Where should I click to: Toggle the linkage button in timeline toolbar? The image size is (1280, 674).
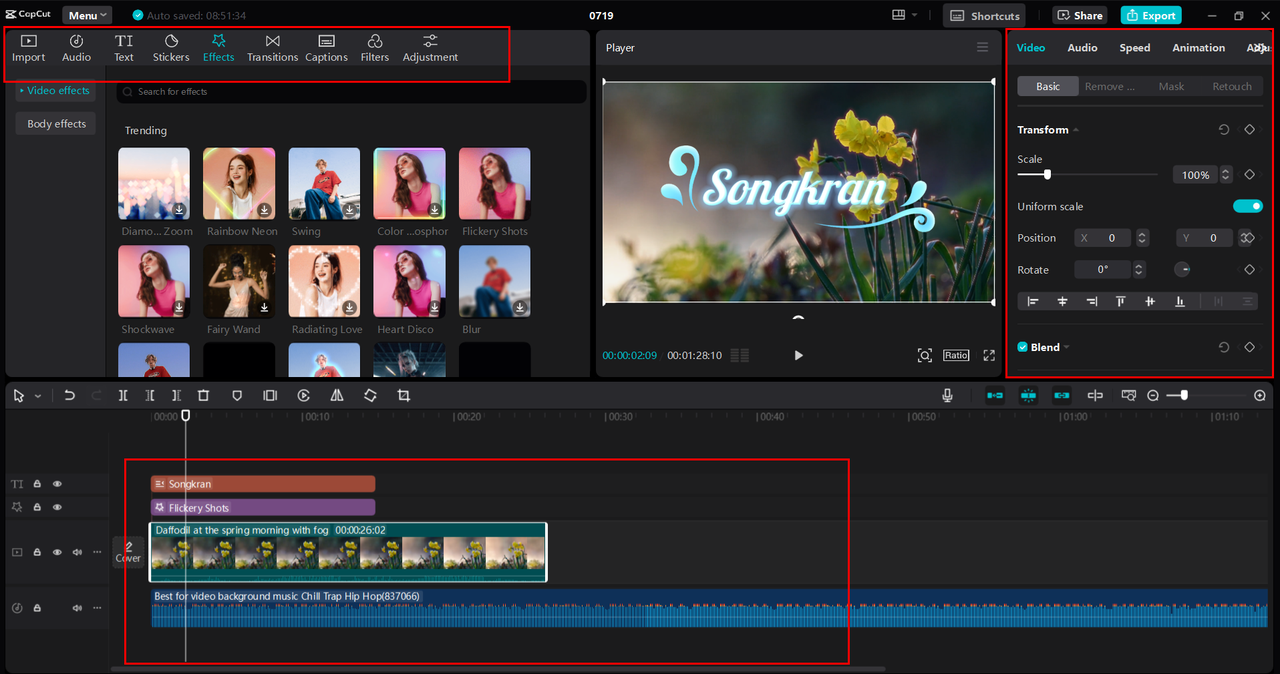point(1062,396)
